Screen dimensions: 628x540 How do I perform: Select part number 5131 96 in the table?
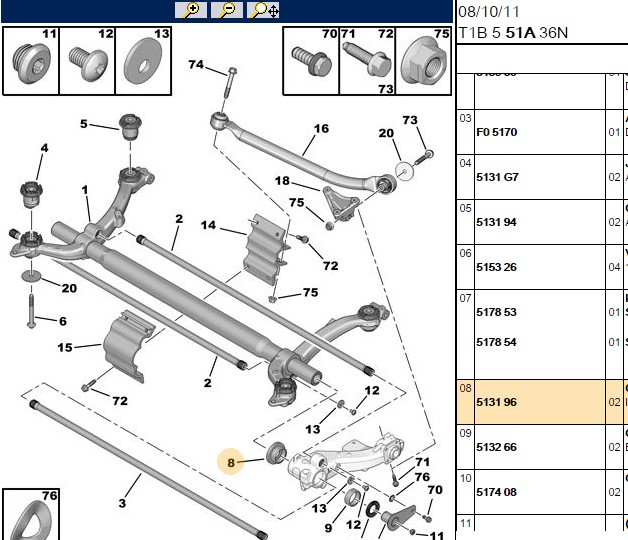coord(496,402)
